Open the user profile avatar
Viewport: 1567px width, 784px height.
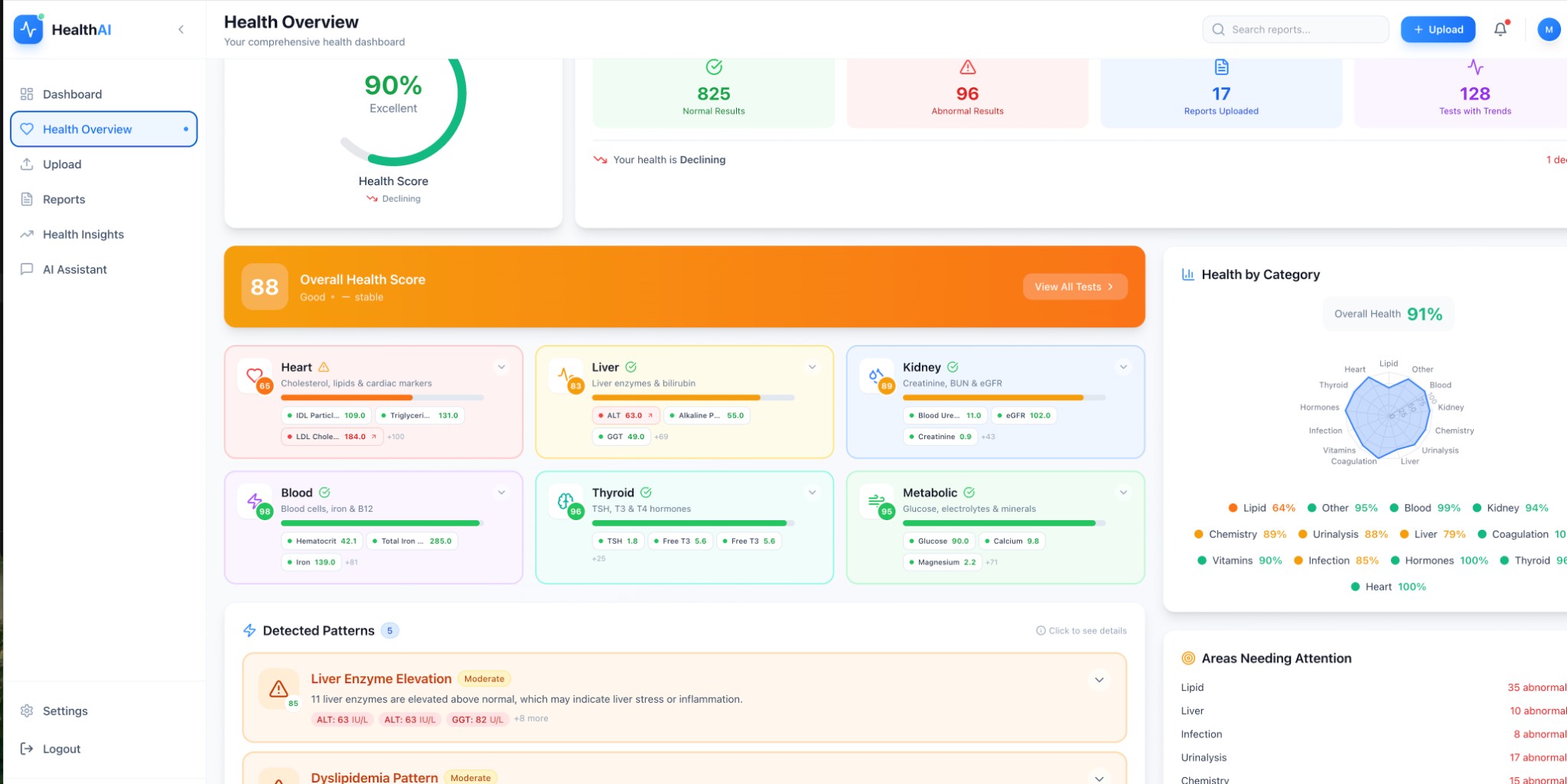click(x=1548, y=29)
